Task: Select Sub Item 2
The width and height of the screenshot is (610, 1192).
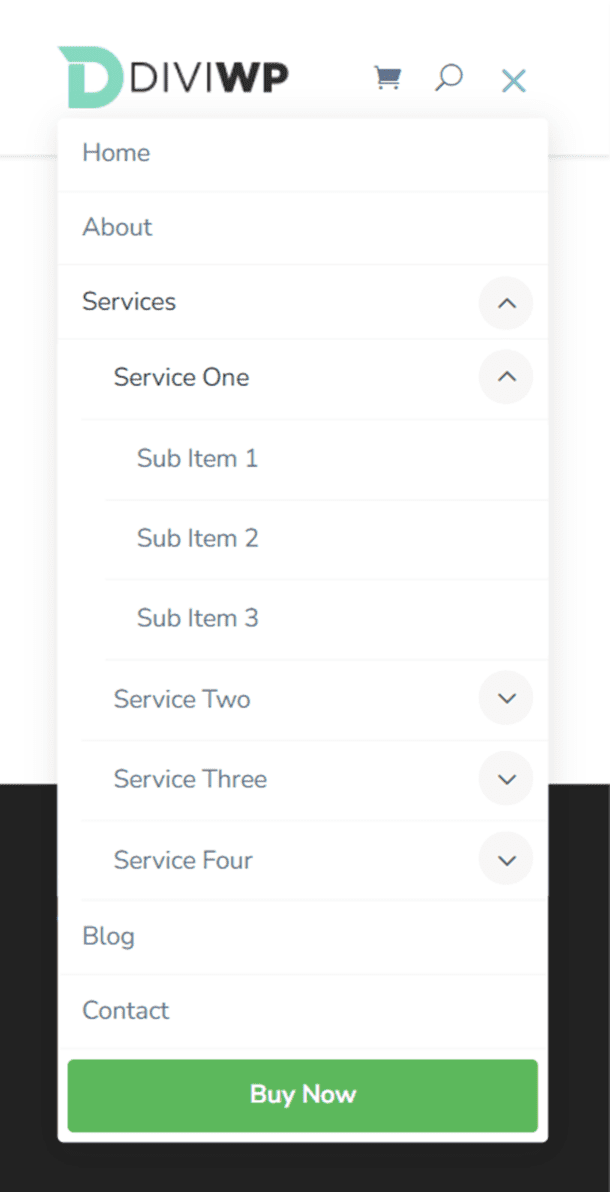Action: click(x=197, y=538)
